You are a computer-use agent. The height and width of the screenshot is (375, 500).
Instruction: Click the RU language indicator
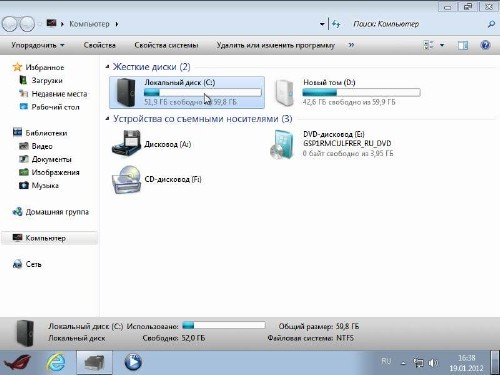(386, 361)
